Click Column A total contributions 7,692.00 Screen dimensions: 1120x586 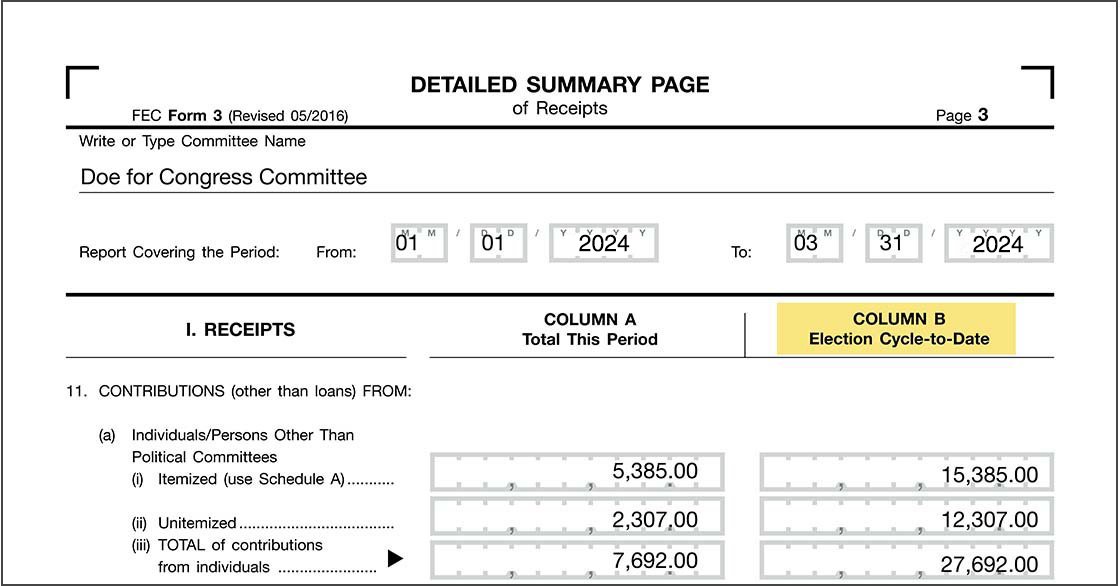pyautogui.click(x=577, y=561)
